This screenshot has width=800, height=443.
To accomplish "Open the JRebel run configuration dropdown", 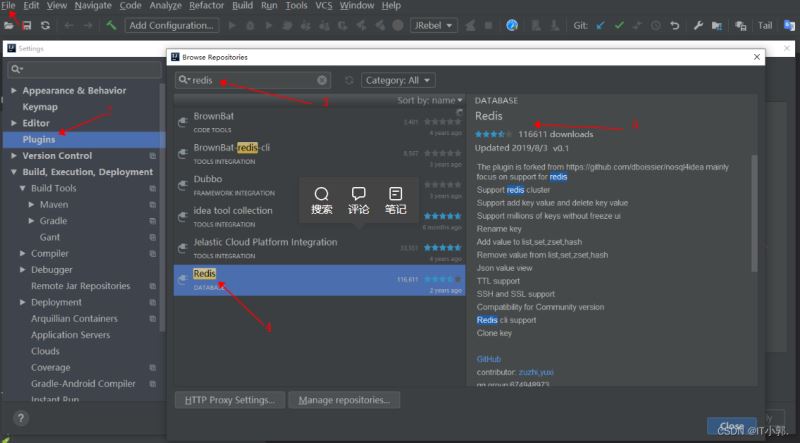I will (x=433, y=26).
